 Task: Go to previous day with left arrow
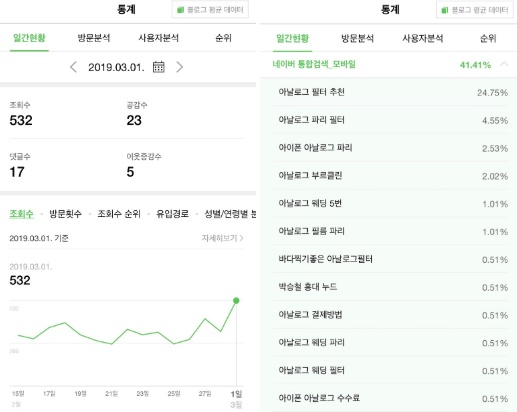pos(73,67)
